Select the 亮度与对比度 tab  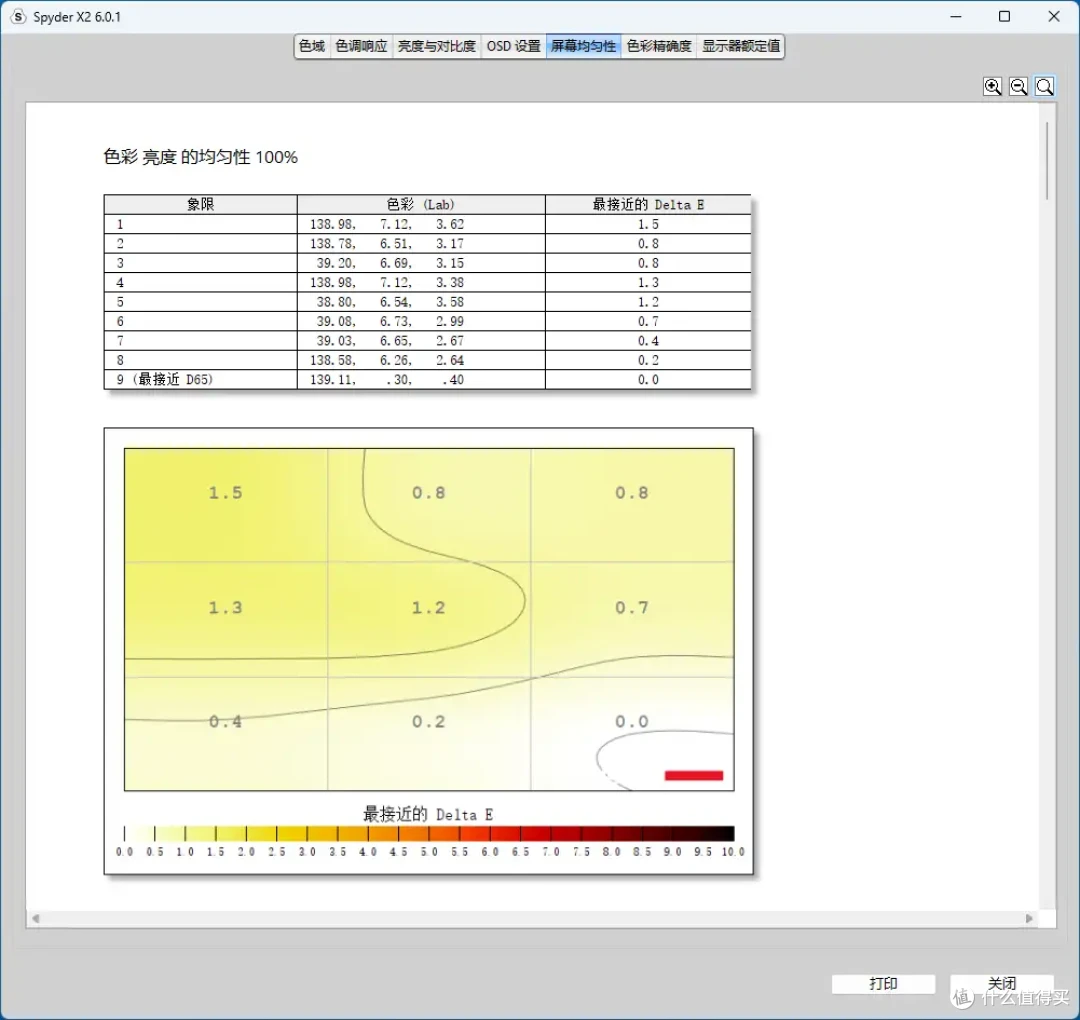[437, 46]
